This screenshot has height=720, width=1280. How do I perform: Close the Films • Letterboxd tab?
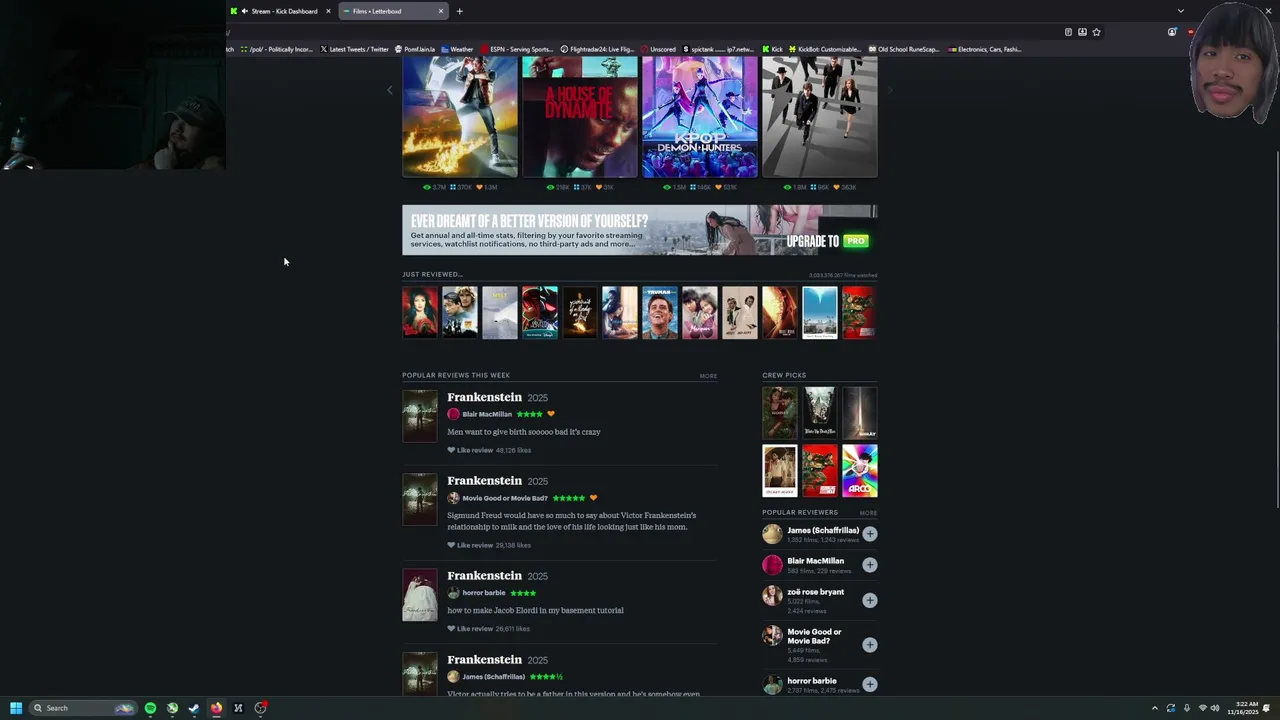[x=440, y=11]
